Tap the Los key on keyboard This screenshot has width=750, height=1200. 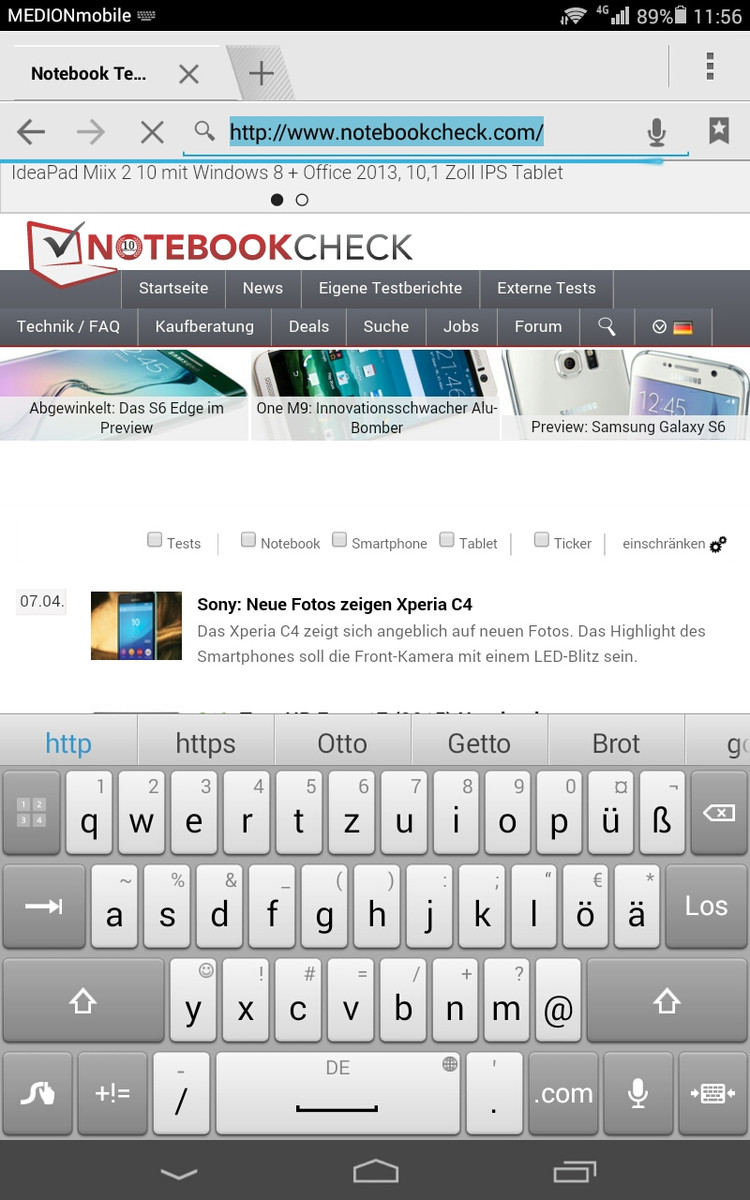coord(706,906)
